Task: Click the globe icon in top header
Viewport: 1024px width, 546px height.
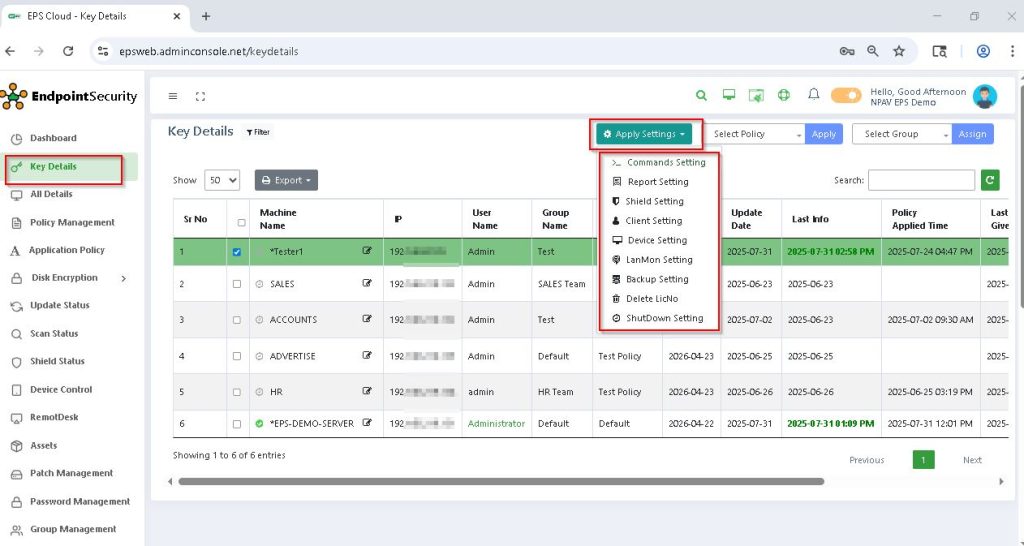Action: pyautogui.click(x=784, y=96)
